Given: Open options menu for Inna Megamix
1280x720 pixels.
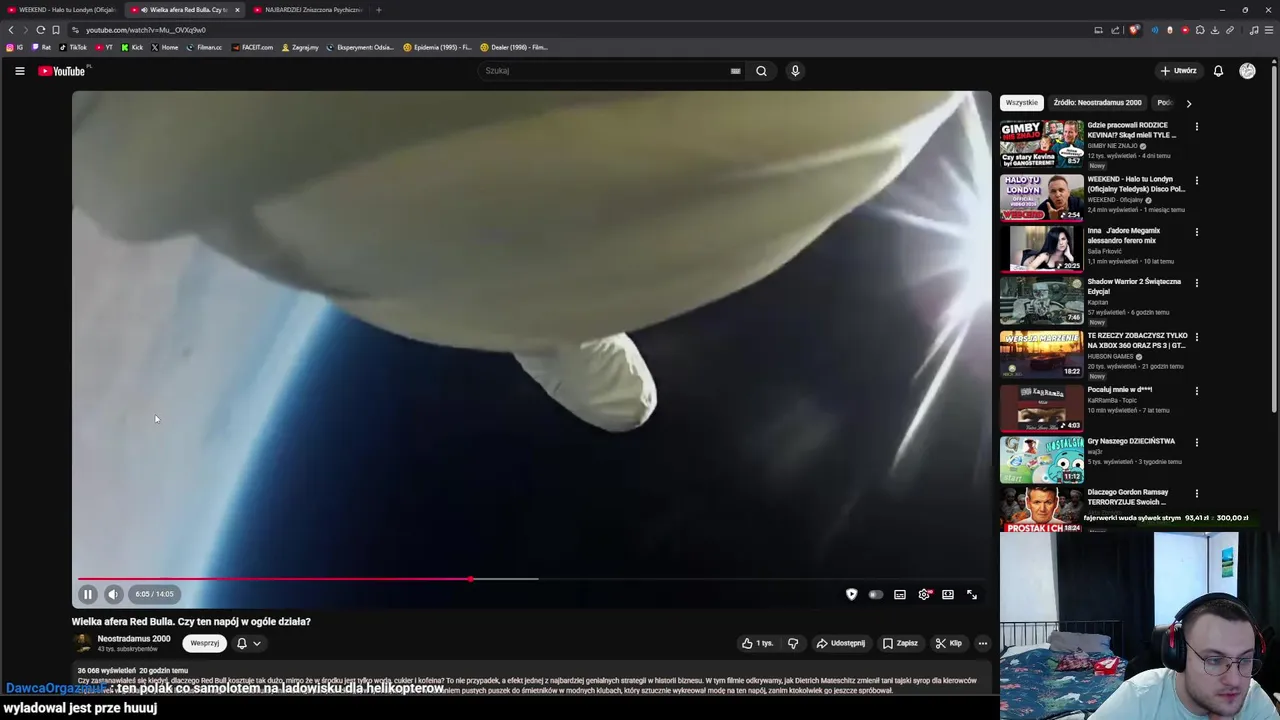Looking at the screenshot, I should point(1196,232).
